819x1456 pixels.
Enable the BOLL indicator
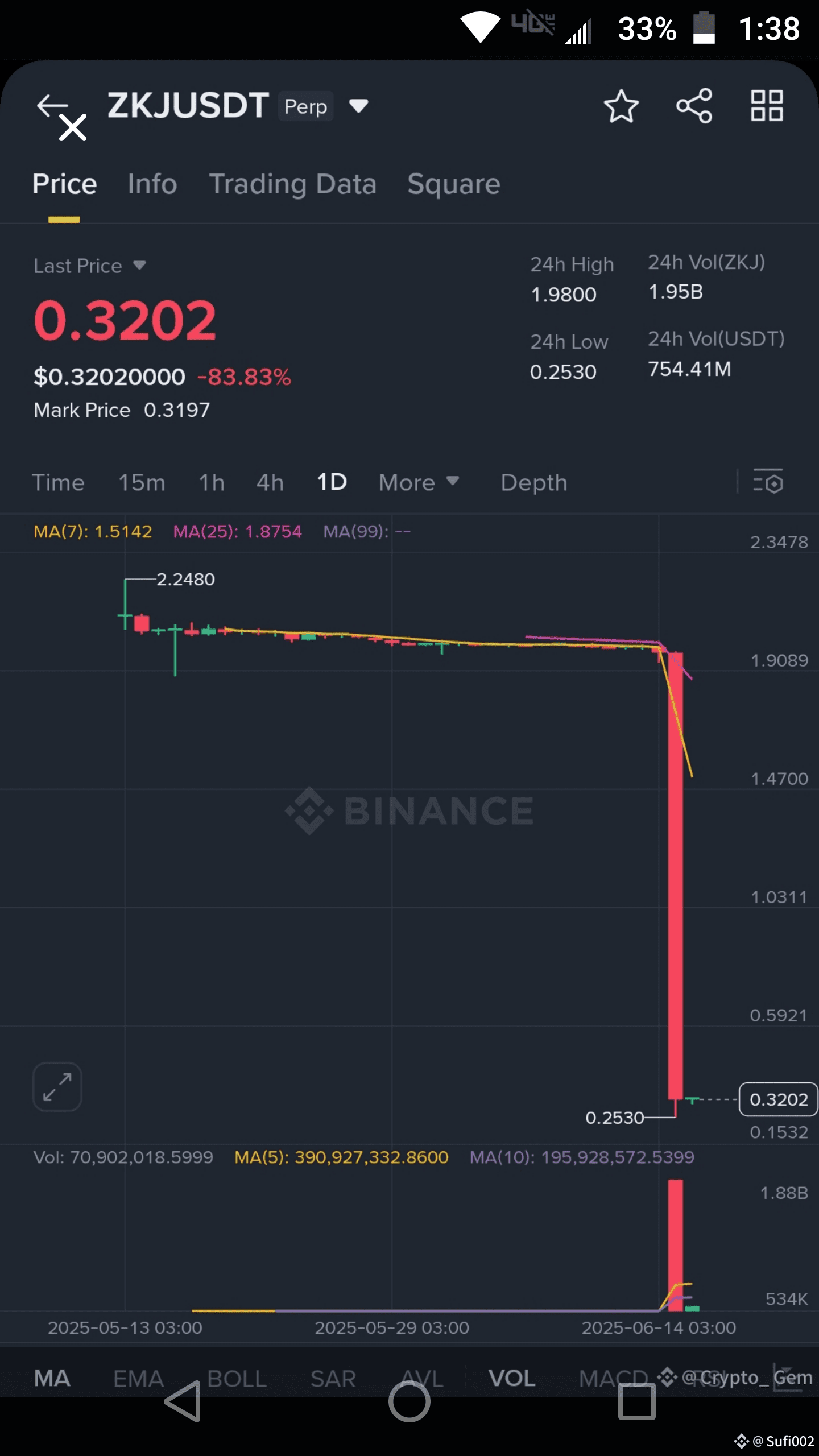coord(237,1379)
